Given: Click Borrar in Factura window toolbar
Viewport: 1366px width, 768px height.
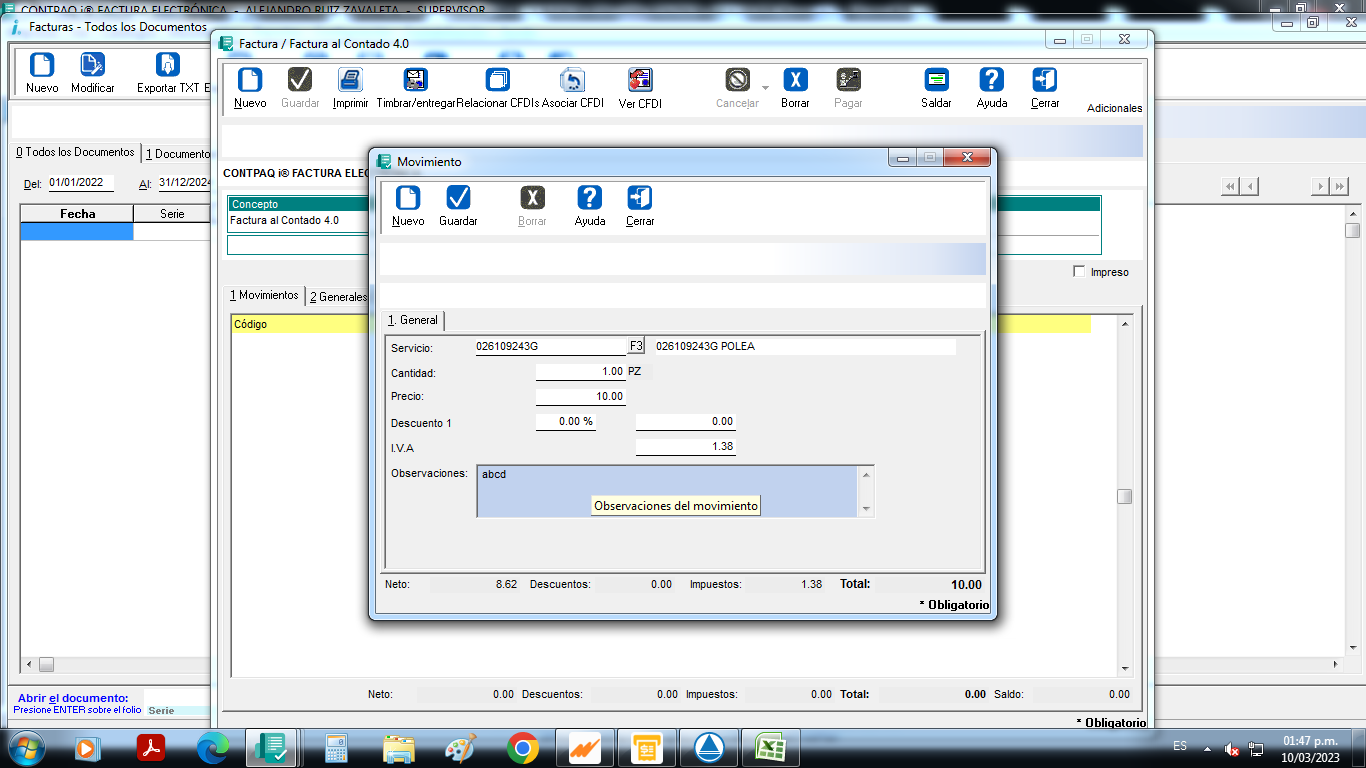Looking at the screenshot, I should pyautogui.click(x=795, y=80).
